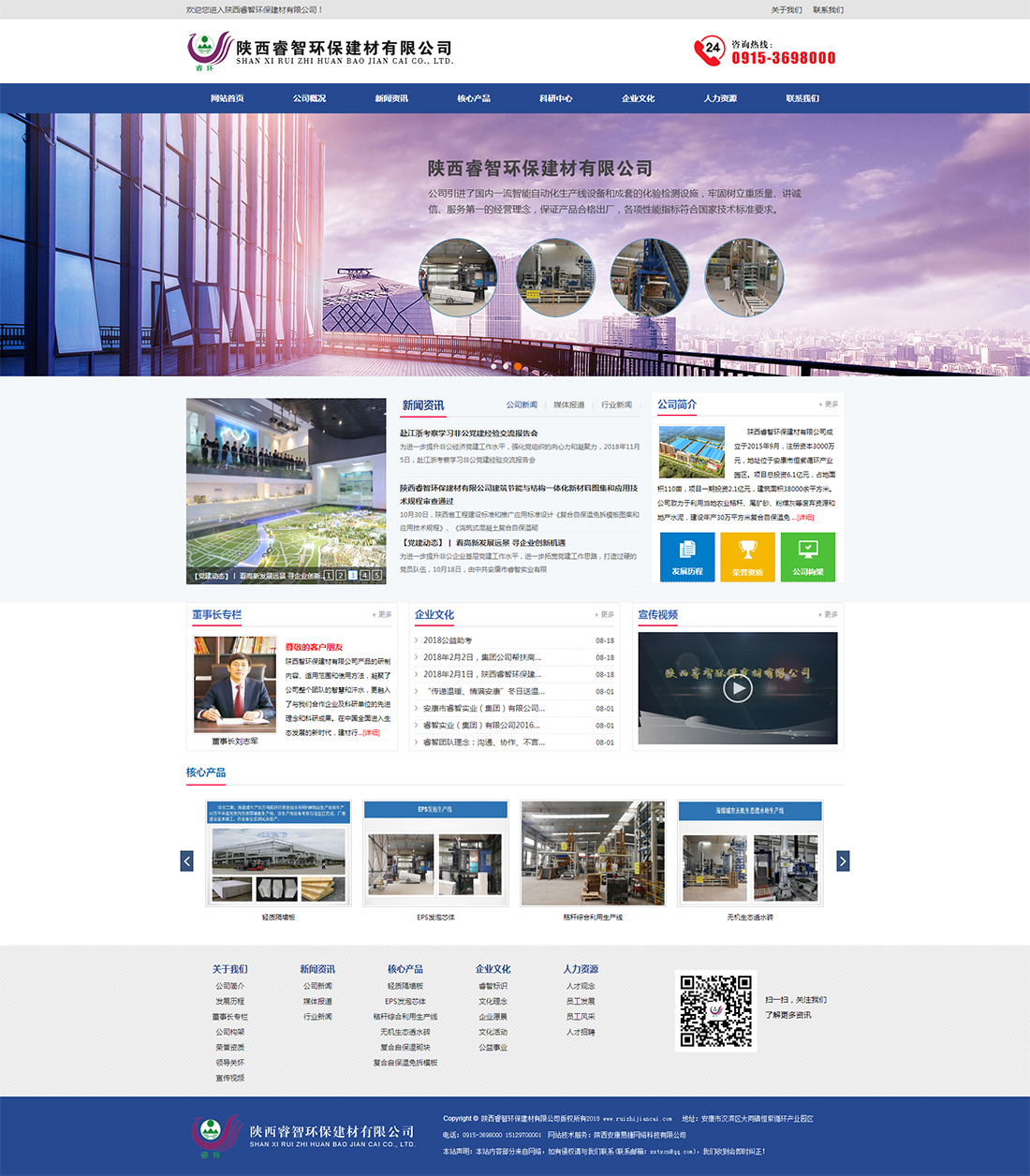The height and width of the screenshot is (1176, 1030).
Task: Play the 宣传视频 promotional video
Action: [x=737, y=686]
